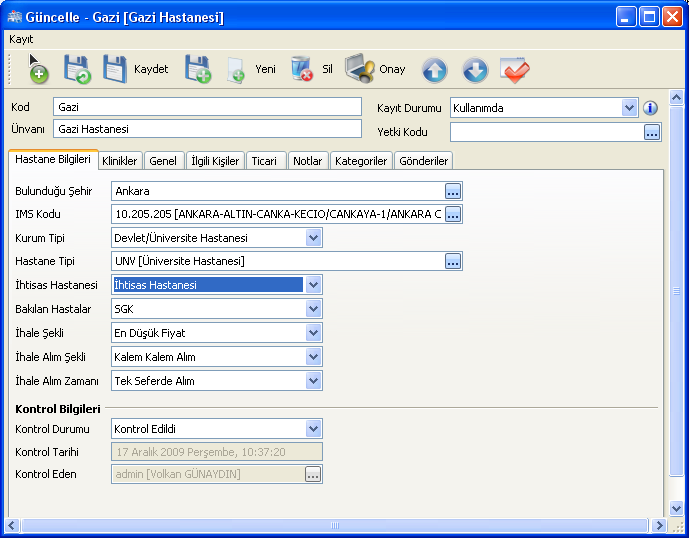Click the Kaydet save button
Image resolution: width=689 pixels, height=538 pixels.
coord(135,69)
